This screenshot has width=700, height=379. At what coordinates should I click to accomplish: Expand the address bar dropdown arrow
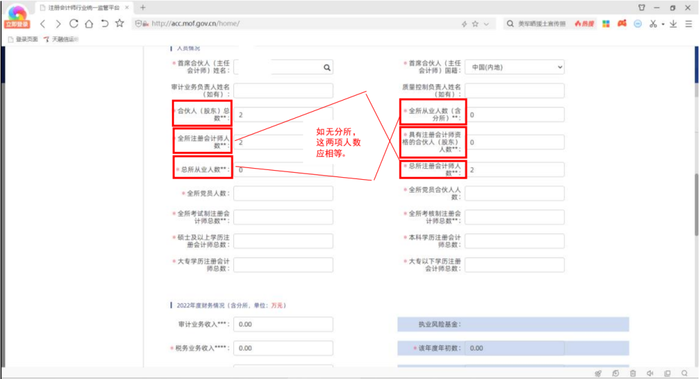487,24
